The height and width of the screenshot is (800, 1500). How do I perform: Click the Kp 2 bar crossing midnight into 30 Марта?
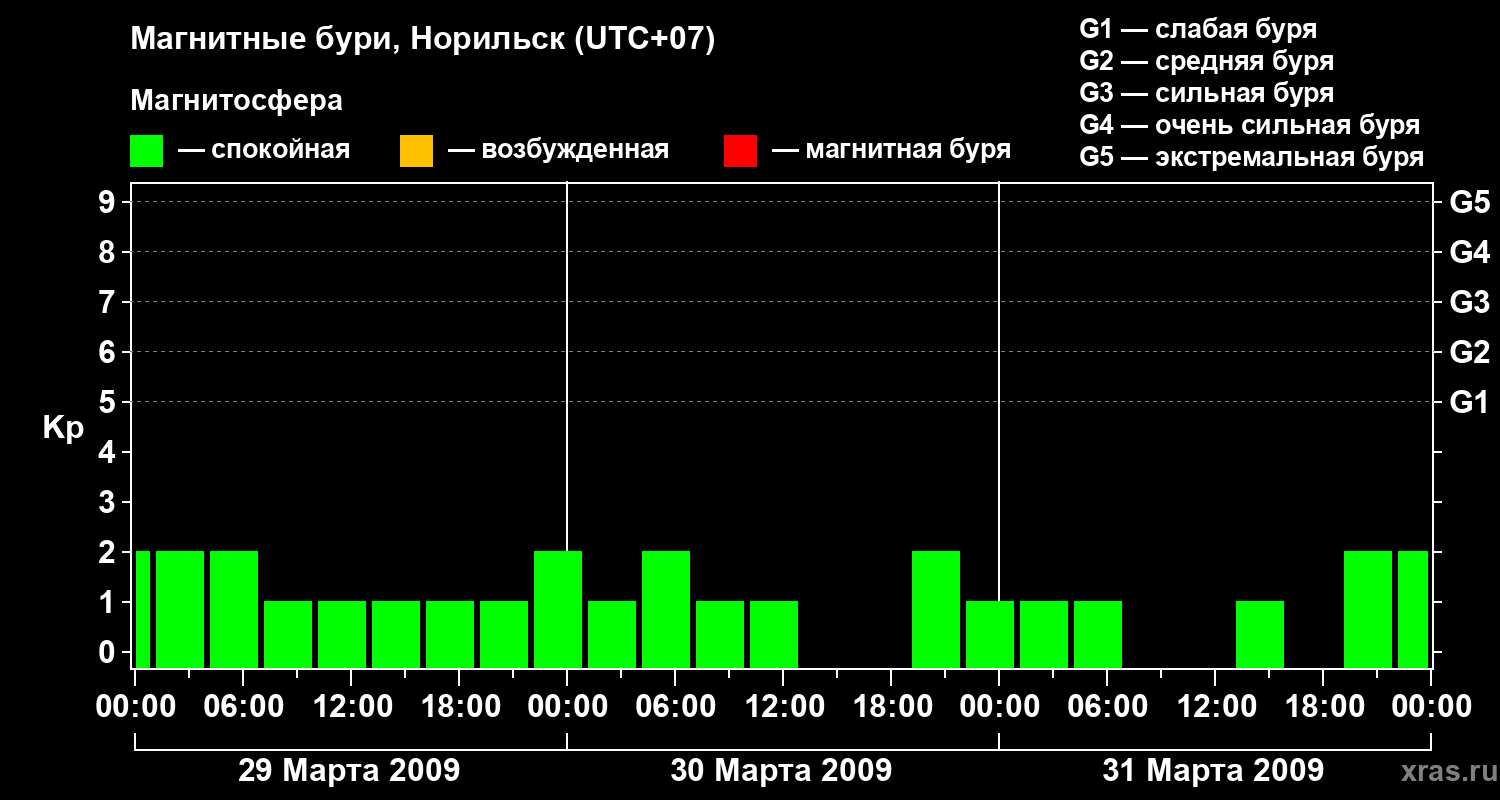click(558, 609)
